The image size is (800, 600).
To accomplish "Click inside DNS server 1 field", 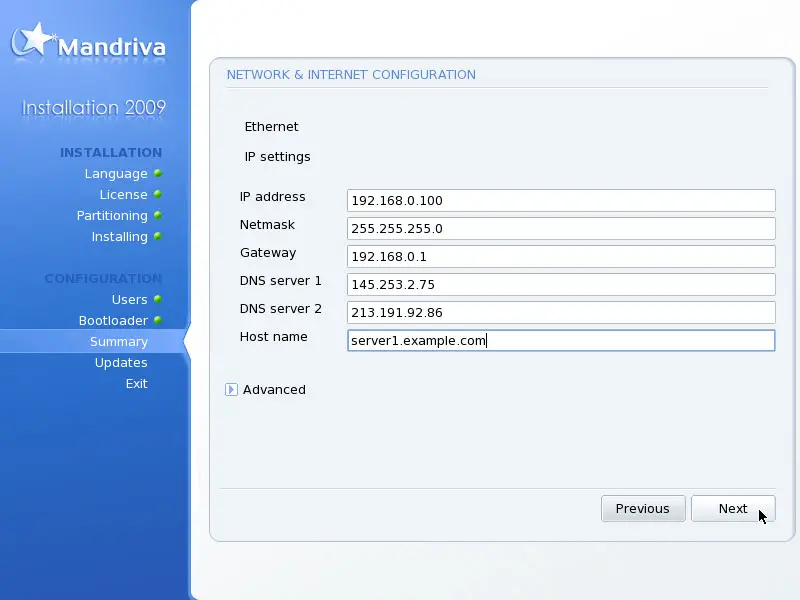I will click(561, 285).
